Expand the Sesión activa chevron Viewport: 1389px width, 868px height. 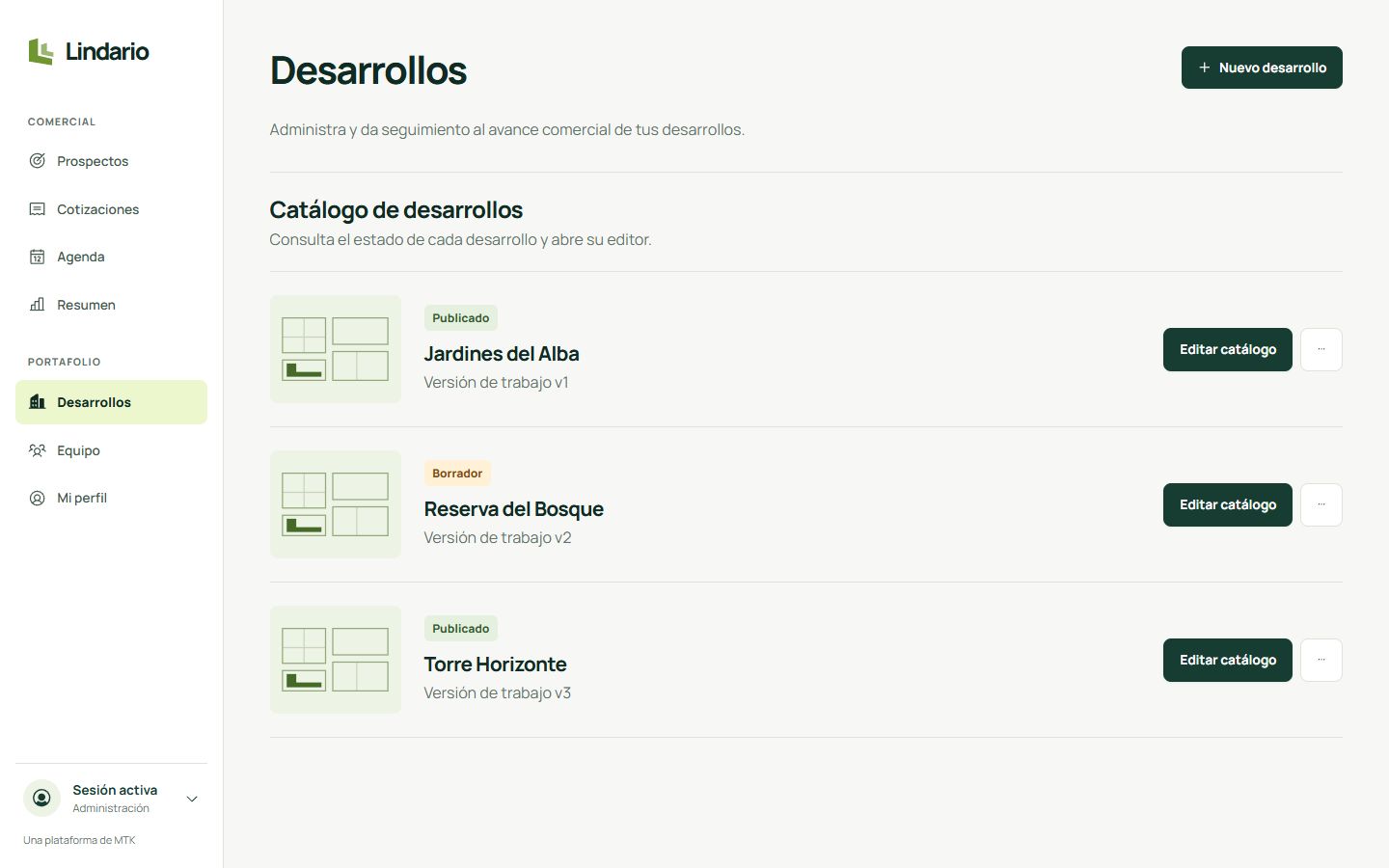191,799
